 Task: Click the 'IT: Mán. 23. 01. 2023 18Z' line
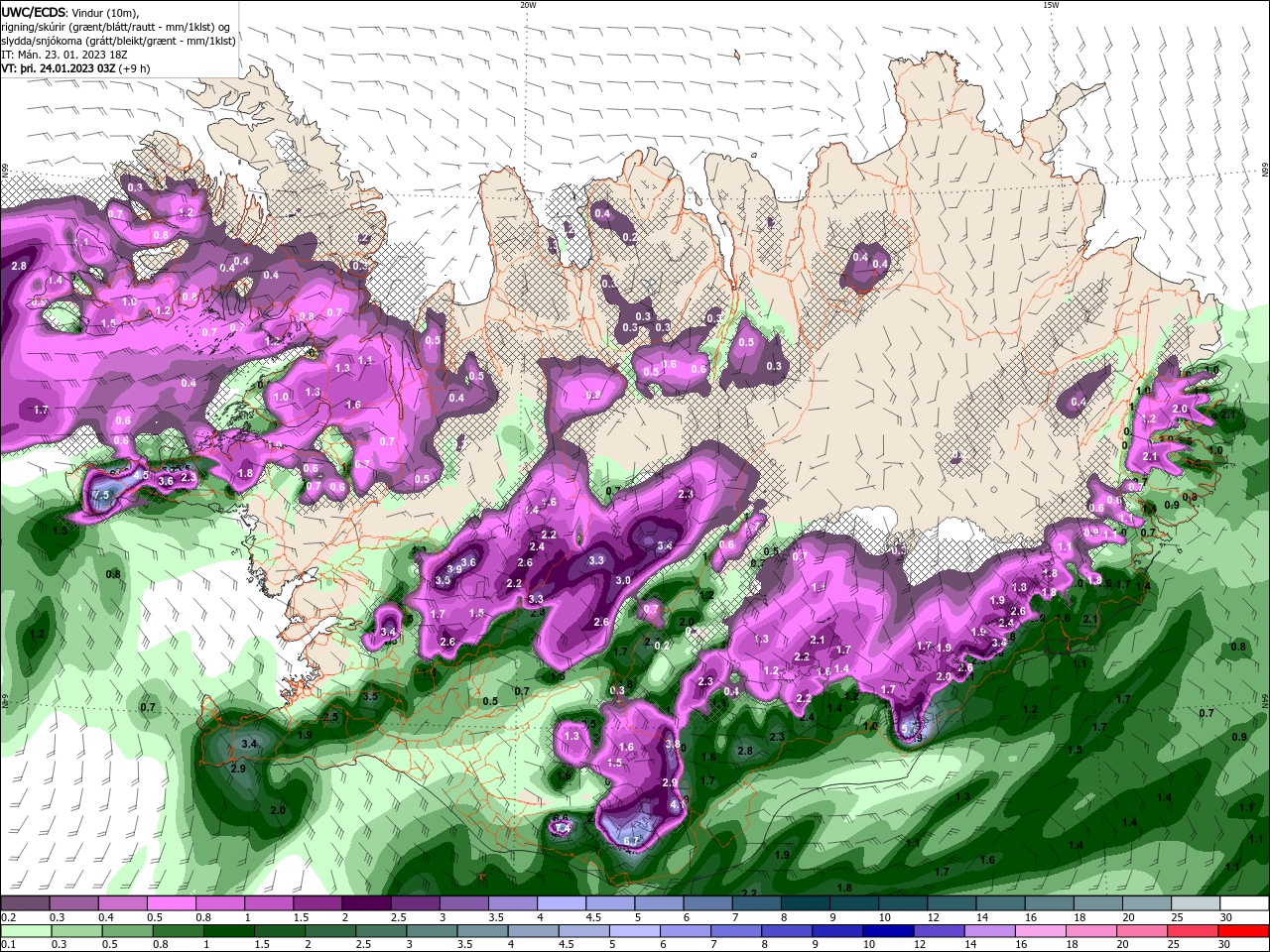tap(66, 55)
